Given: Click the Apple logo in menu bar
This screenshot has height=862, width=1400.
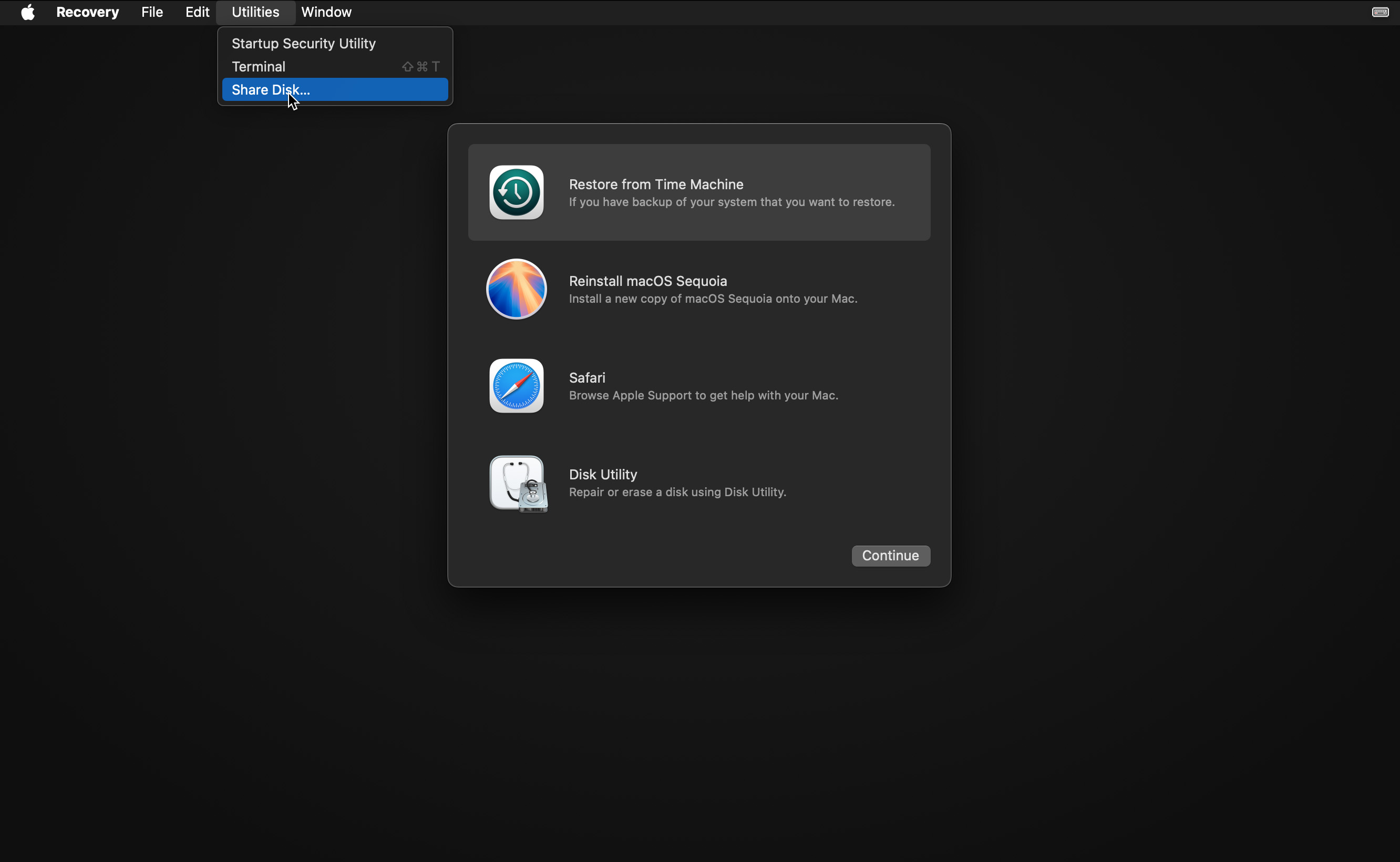Looking at the screenshot, I should 28,12.
